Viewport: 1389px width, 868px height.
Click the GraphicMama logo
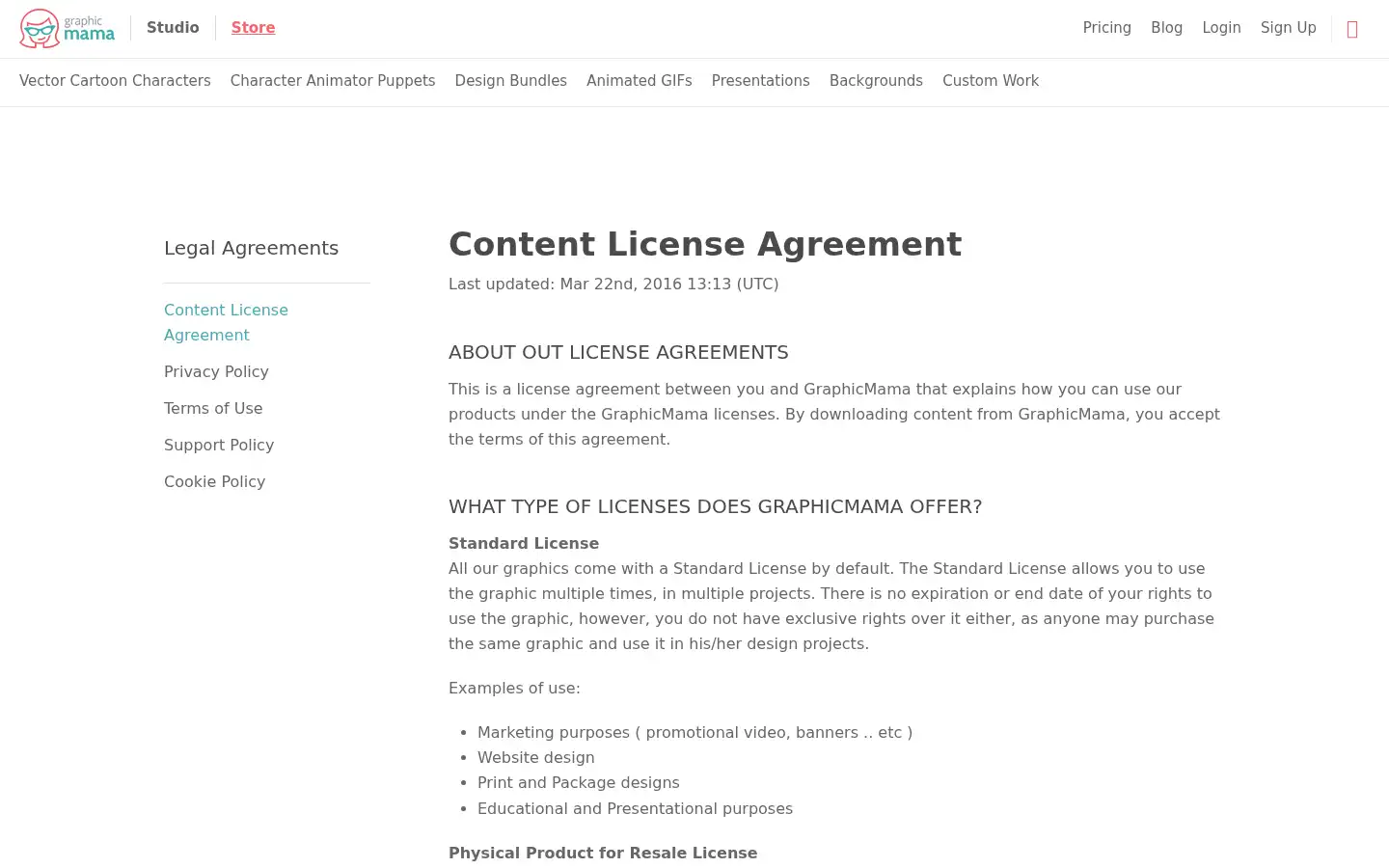[x=68, y=29]
